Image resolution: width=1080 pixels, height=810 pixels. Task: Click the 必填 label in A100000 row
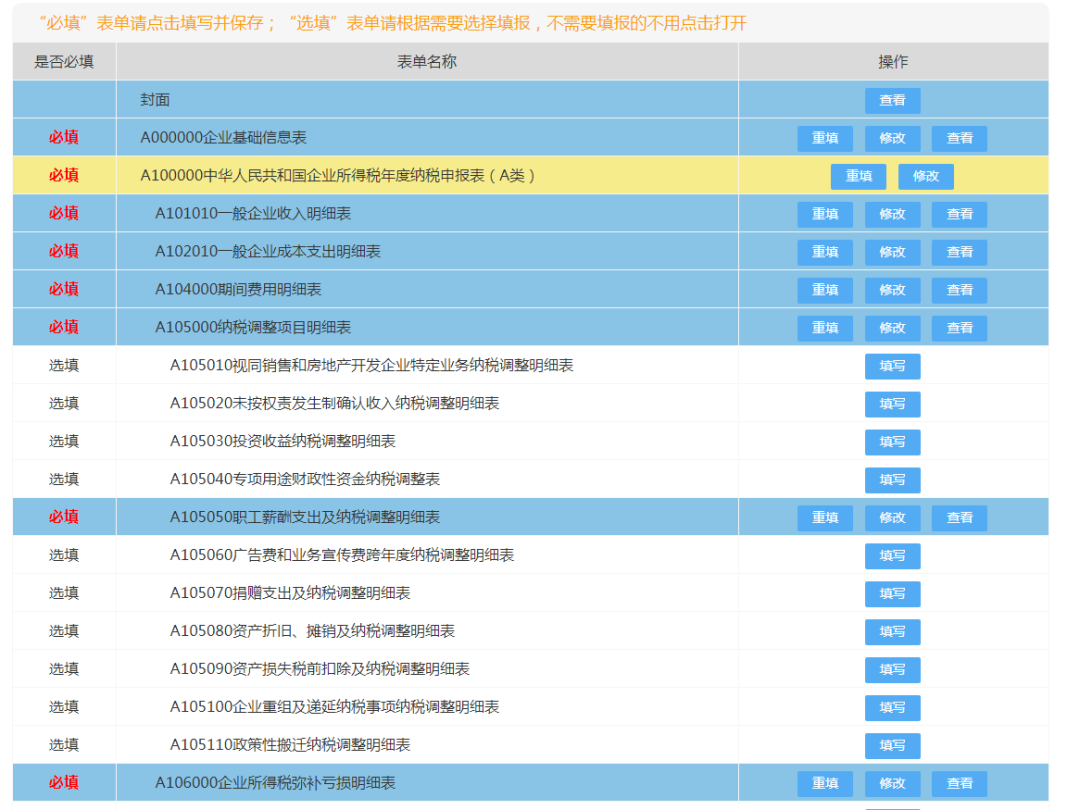click(x=64, y=176)
